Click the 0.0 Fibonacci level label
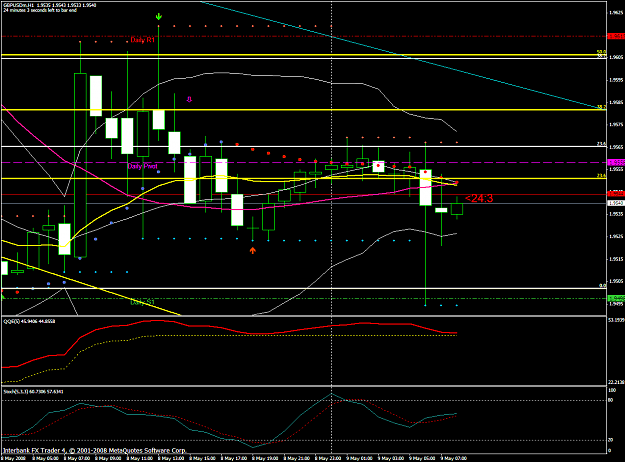Viewport: 625px width, 462px height. point(603,285)
